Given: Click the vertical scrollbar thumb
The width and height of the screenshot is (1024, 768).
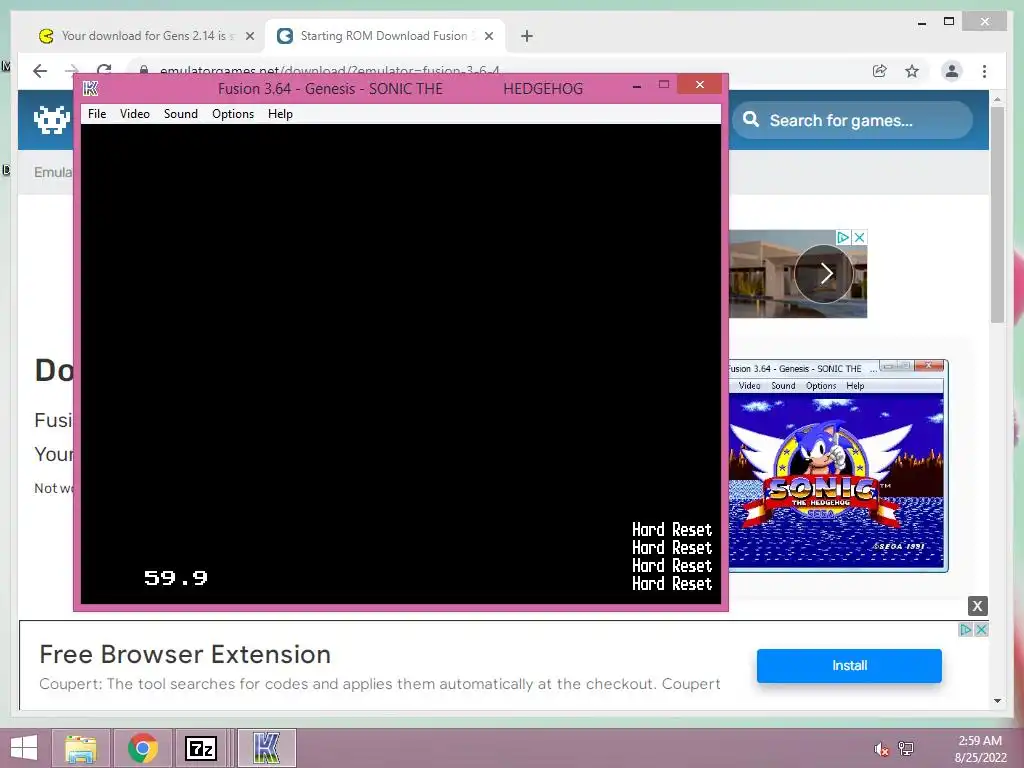Looking at the screenshot, I should (997, 215).
